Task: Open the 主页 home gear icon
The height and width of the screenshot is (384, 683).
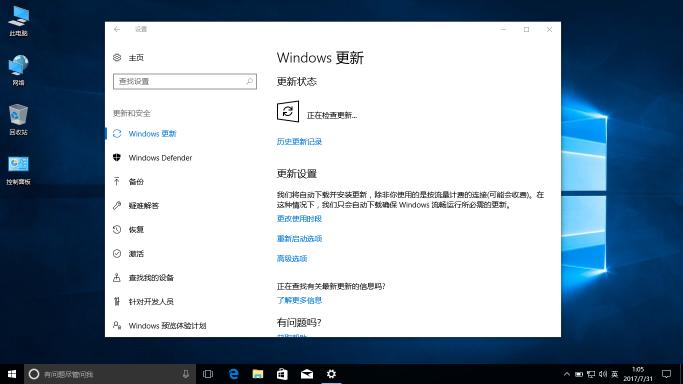Action: click(117, 57)
